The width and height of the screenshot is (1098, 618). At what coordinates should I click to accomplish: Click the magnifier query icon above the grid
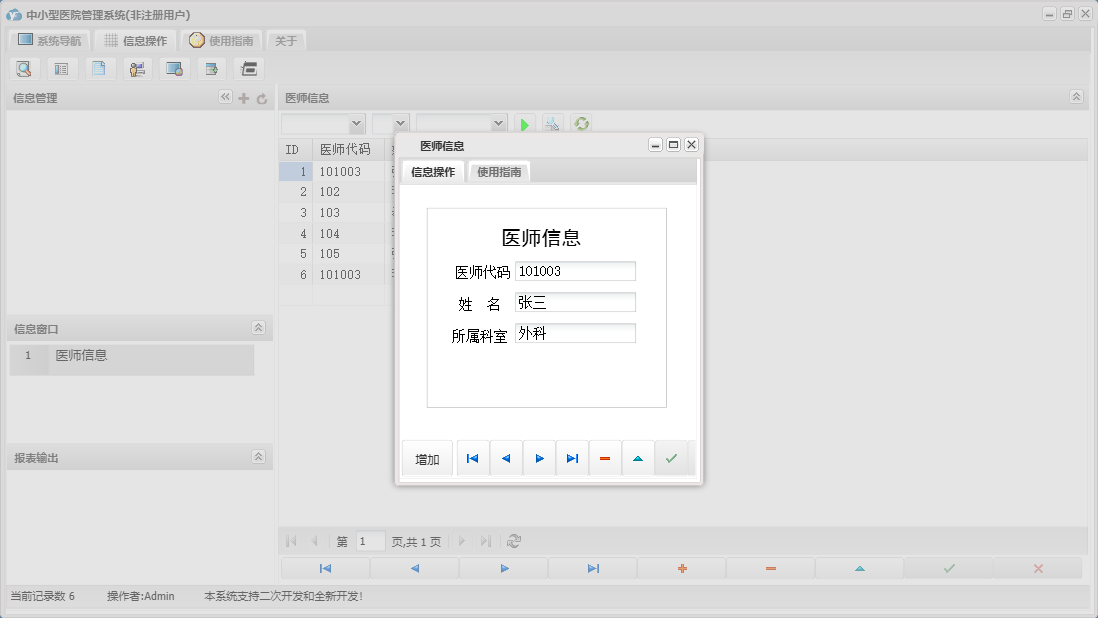coord(553,123)
